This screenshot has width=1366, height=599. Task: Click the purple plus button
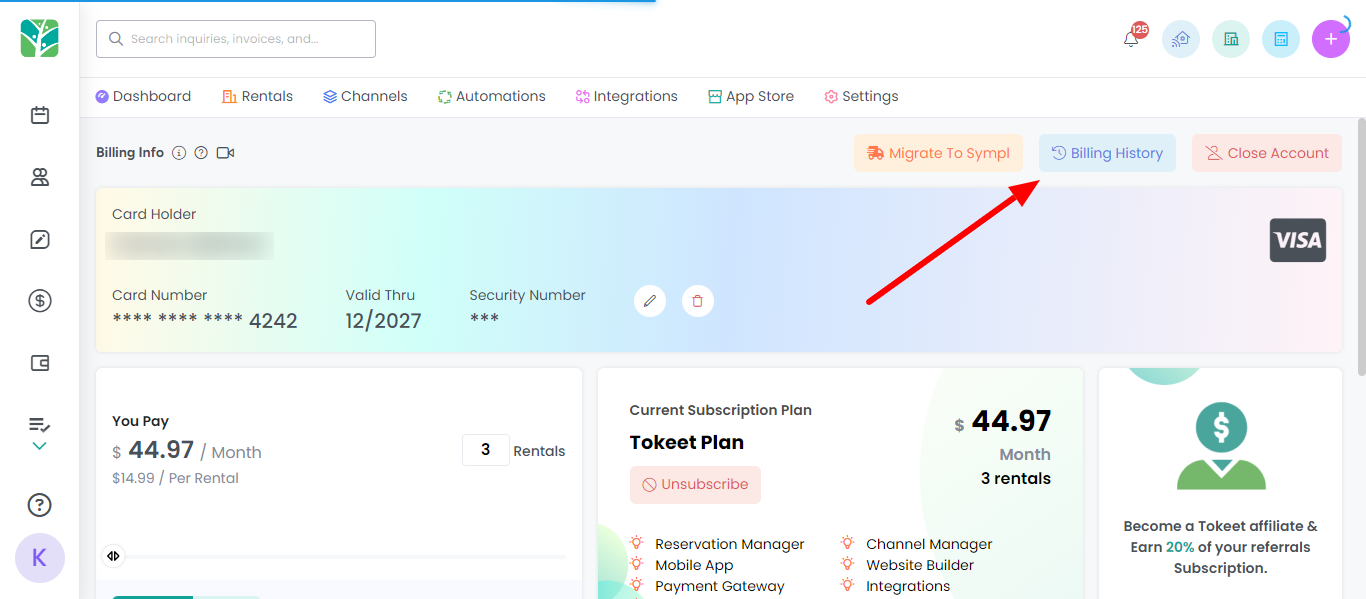point(1331,39)
